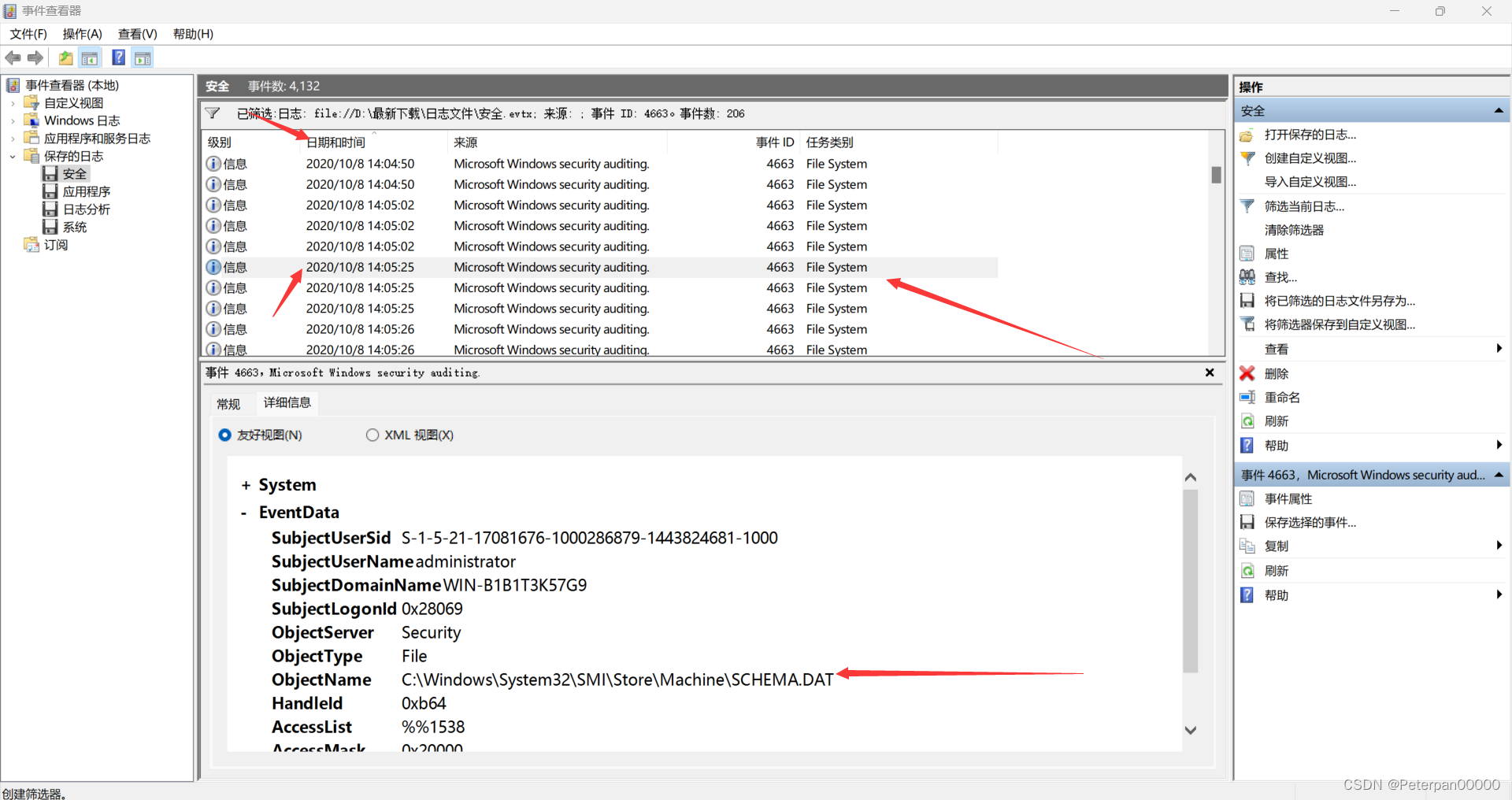The image size is (1512, 800).
Task: Collapse the 保存的日志 tree node
Action: (x=13, y=156)
